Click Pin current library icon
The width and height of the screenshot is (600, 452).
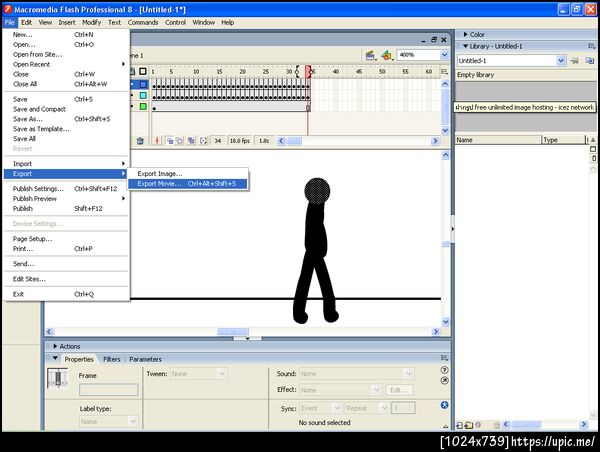[x=574, y=60]
